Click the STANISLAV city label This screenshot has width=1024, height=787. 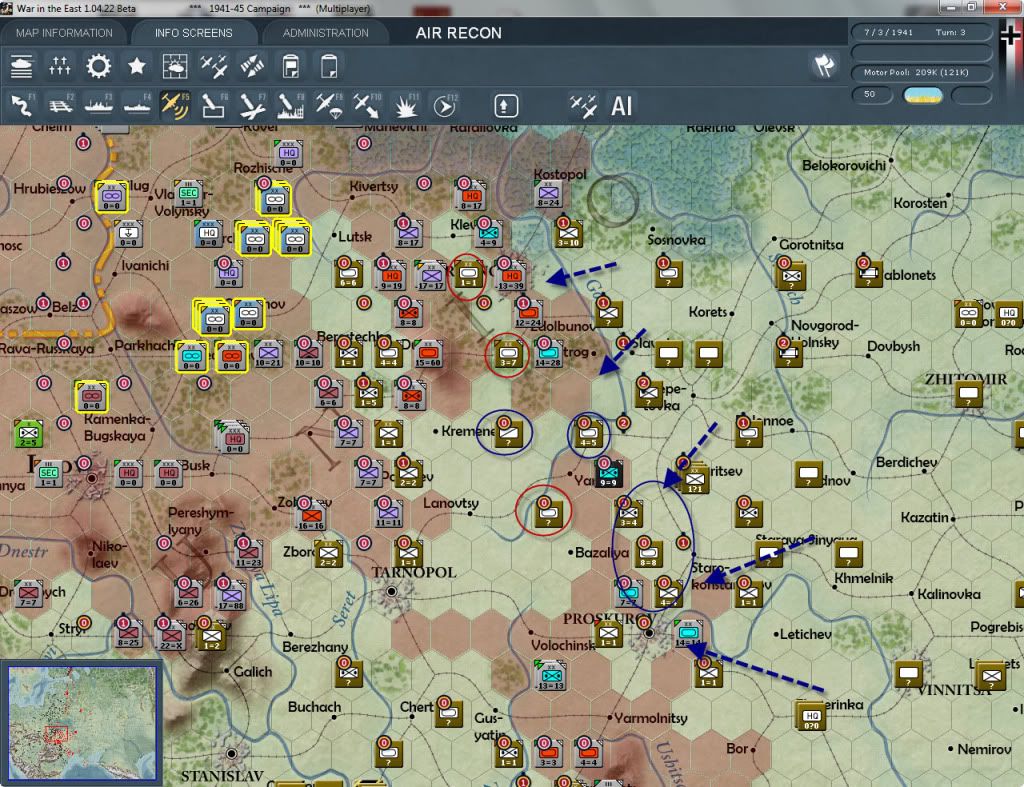coord(222,776)
